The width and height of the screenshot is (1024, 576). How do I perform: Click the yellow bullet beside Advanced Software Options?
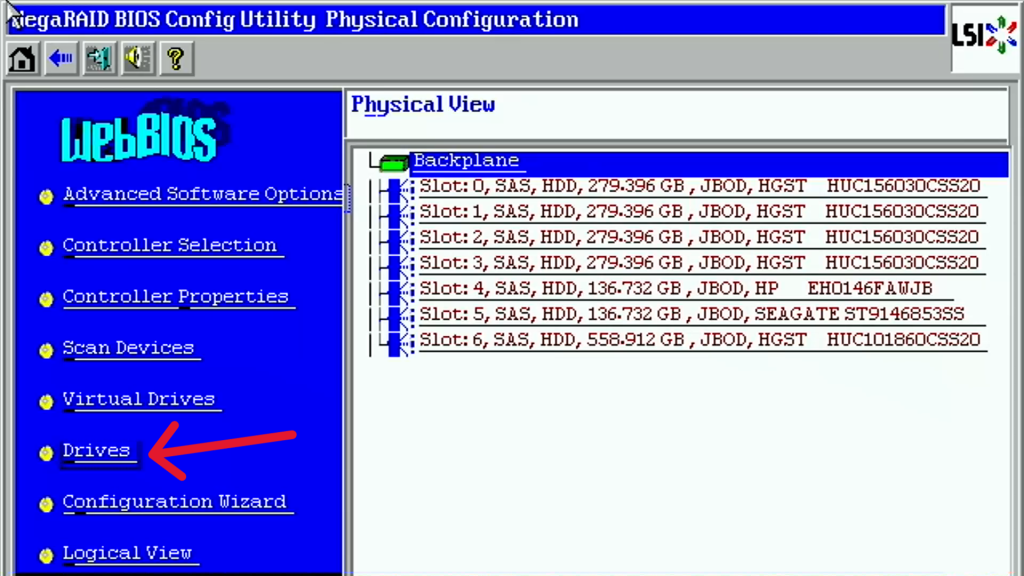pos(46,197)
